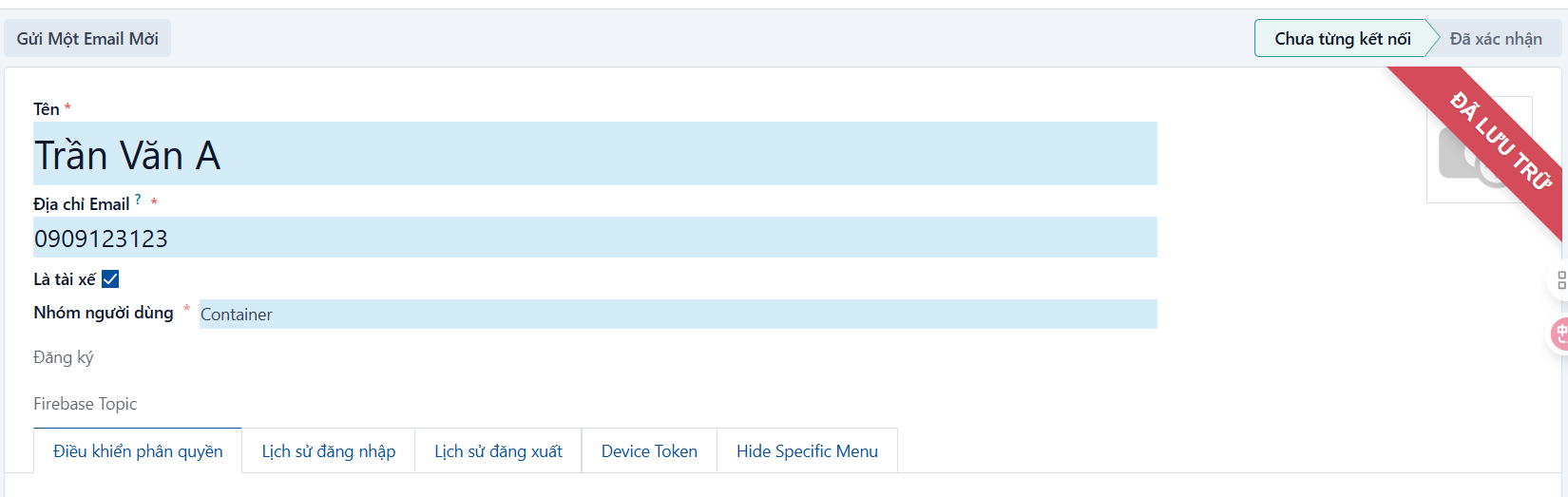Screen dimensions: 1568x497
Task: Open the floating grid widget icon
Action: coord(1560,280)
